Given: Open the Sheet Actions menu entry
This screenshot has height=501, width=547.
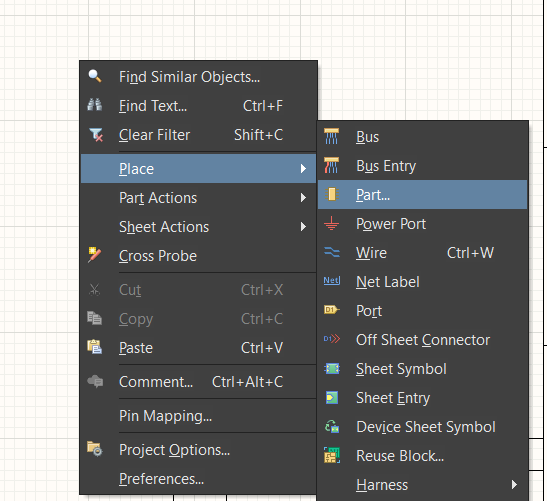Looking at the screenshot, I should point(198,227).
